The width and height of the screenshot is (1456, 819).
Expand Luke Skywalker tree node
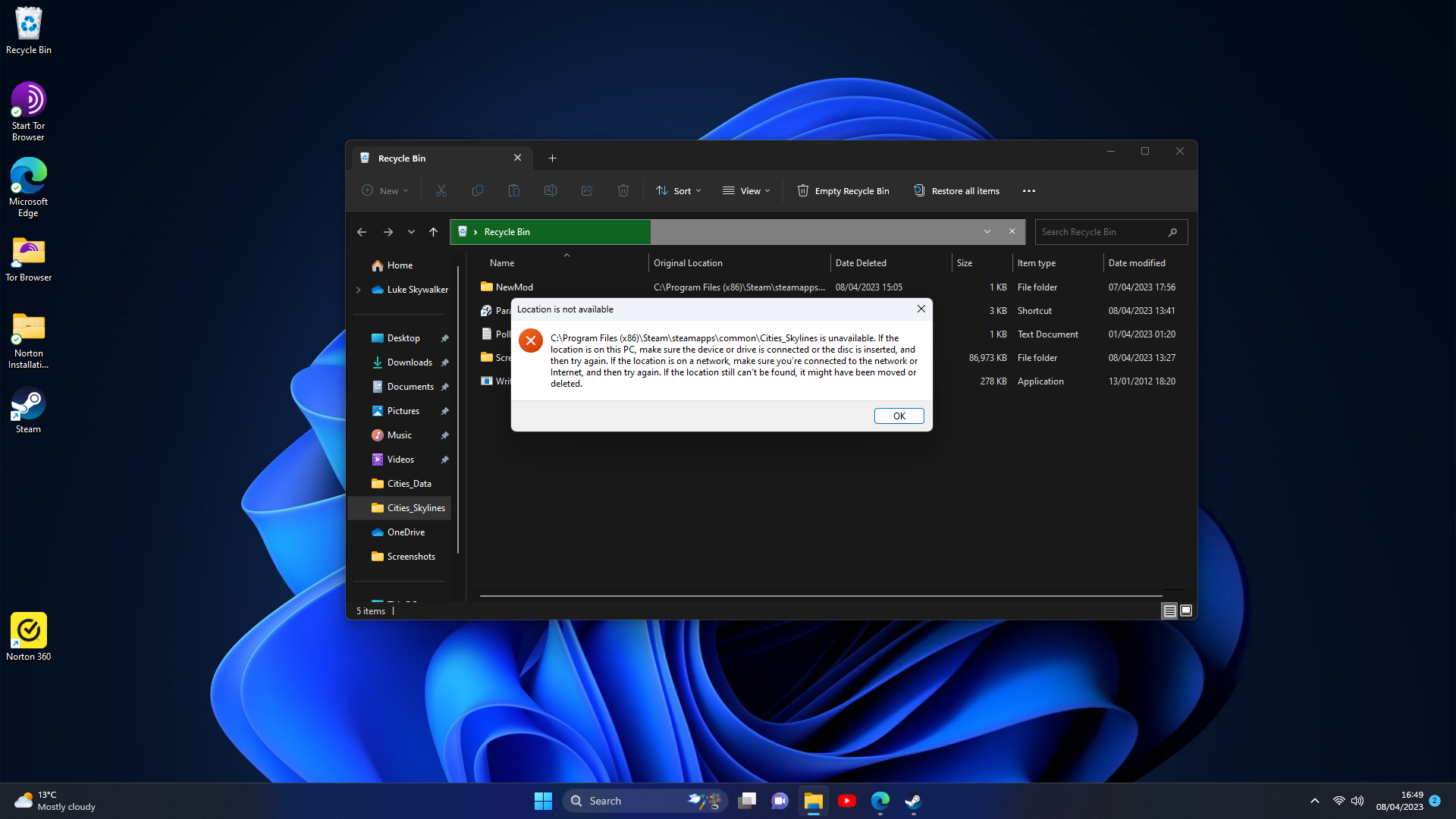tap(359, 290)
